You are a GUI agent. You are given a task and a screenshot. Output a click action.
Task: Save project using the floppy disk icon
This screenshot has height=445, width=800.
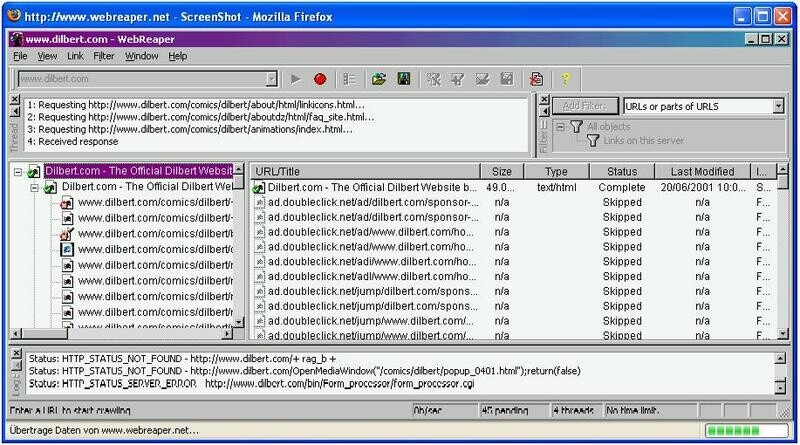[404, 79]
